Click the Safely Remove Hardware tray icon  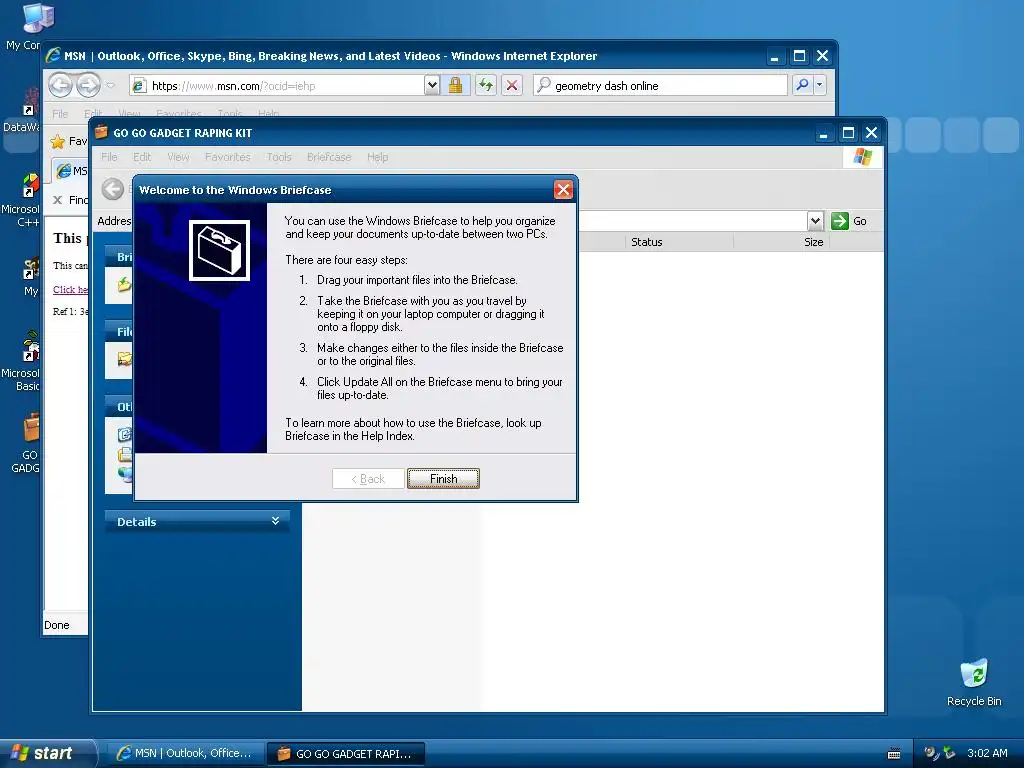949,752
